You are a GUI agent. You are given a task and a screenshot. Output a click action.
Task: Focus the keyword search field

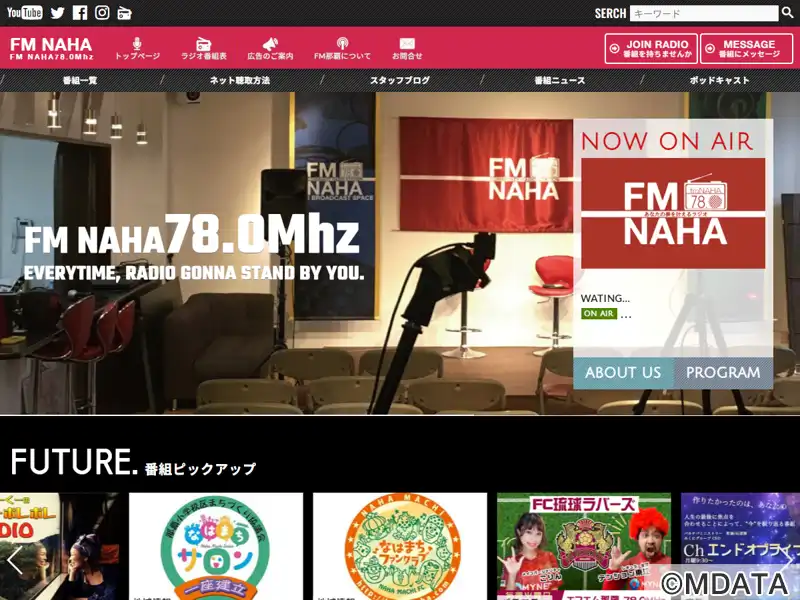(704, 13)
